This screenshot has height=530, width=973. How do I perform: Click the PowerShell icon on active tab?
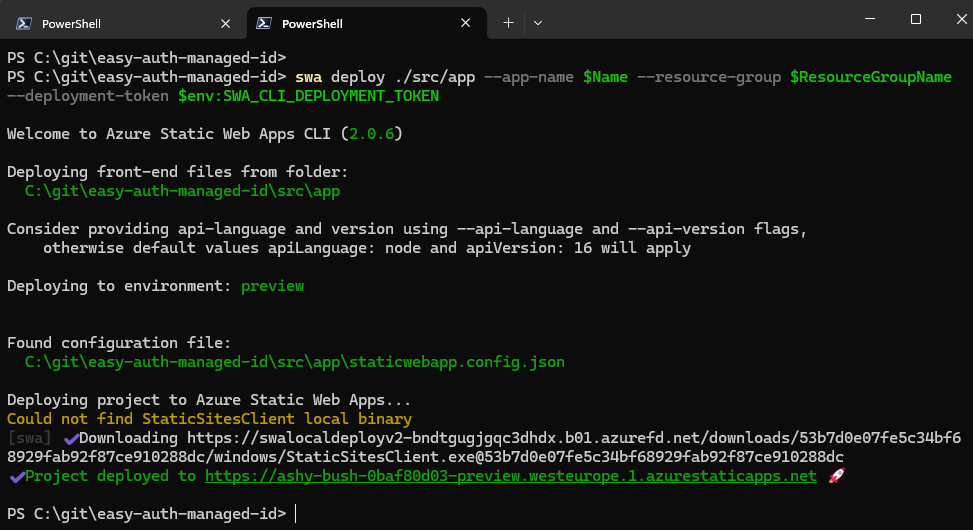click(x=264, y=23)
